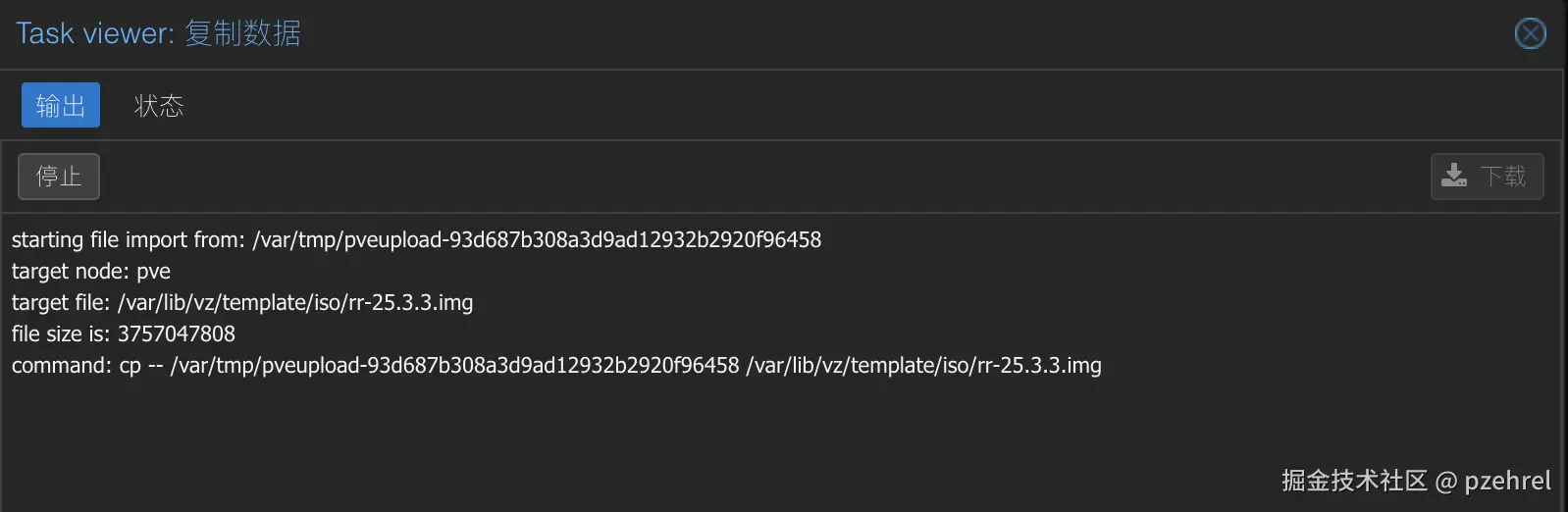Click the 'file size is:' label text

coord(61,334)
